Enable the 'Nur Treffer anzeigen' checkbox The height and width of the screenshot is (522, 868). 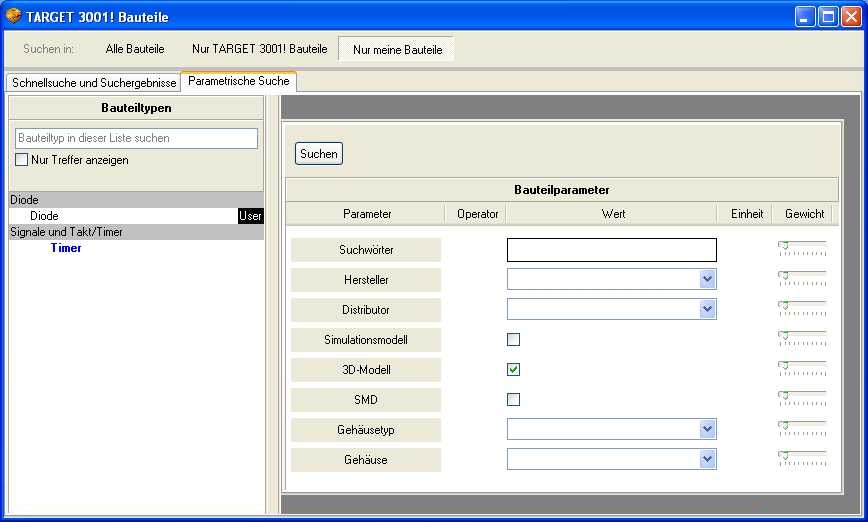pos(21,160)
